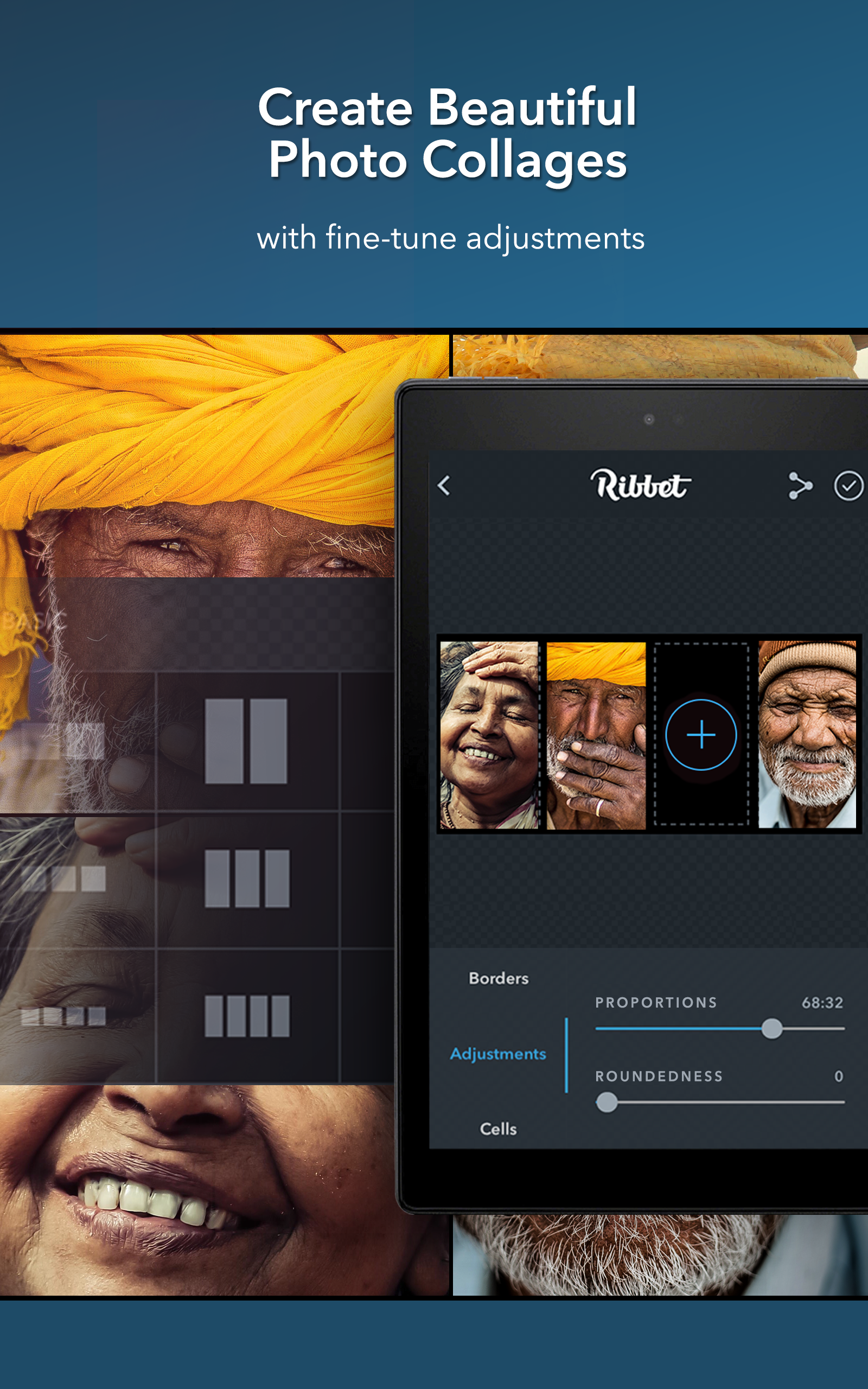Open the Cells tab
This screenshot has width=868, height=1389.
(x=499, y=1129)
